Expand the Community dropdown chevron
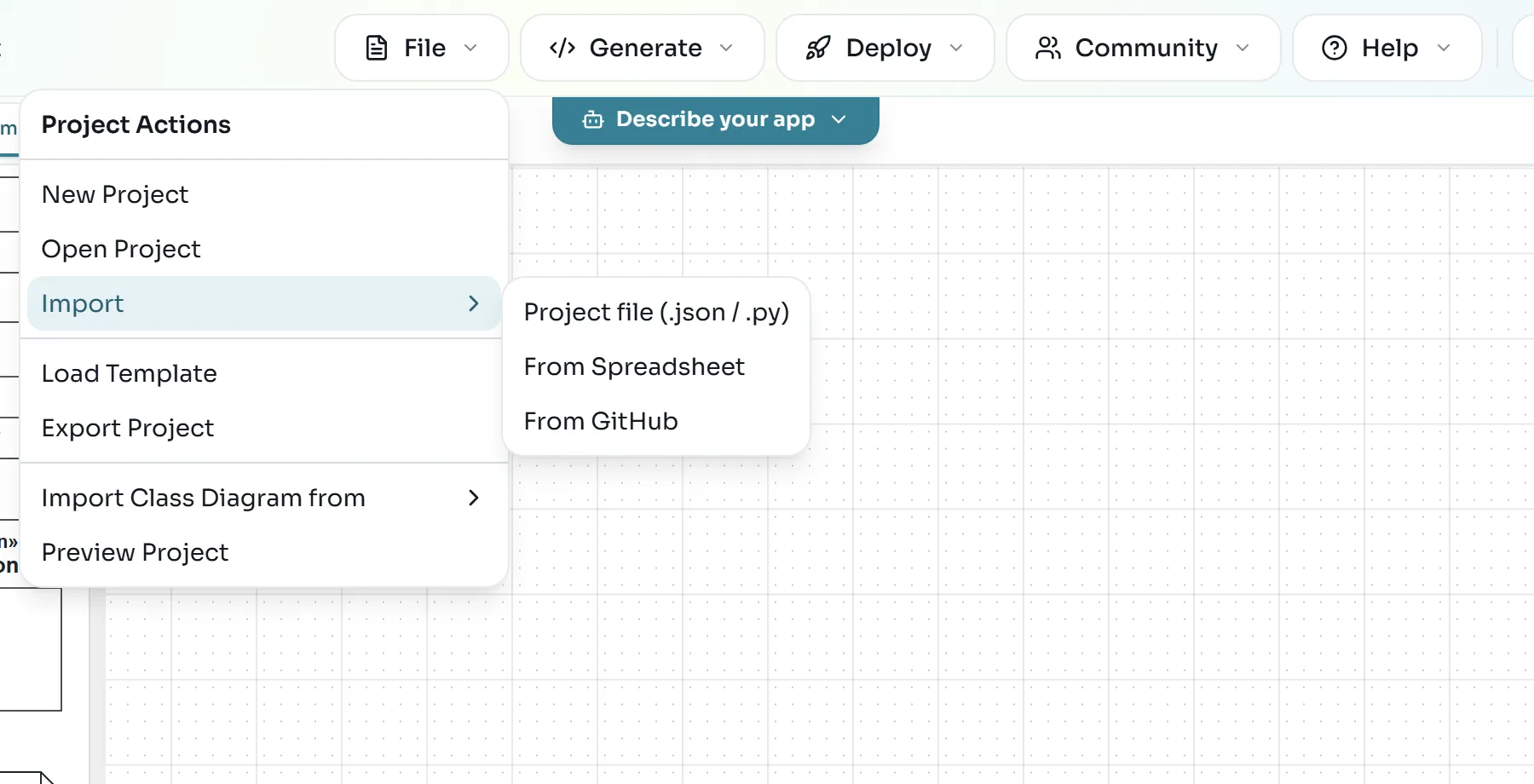 (x=1243, y=48)
